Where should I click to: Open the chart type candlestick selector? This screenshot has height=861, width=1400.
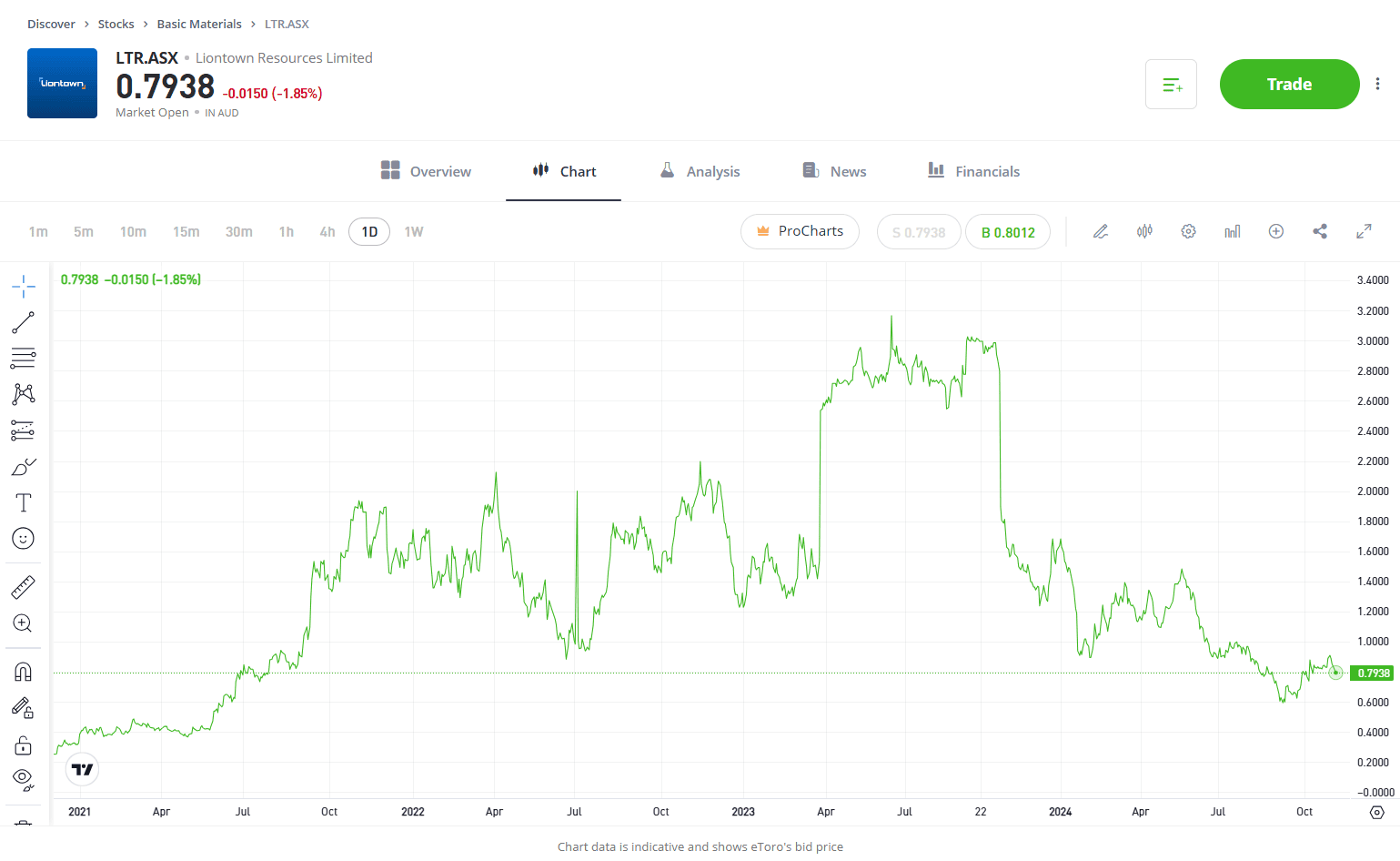tap(1144, 231)
